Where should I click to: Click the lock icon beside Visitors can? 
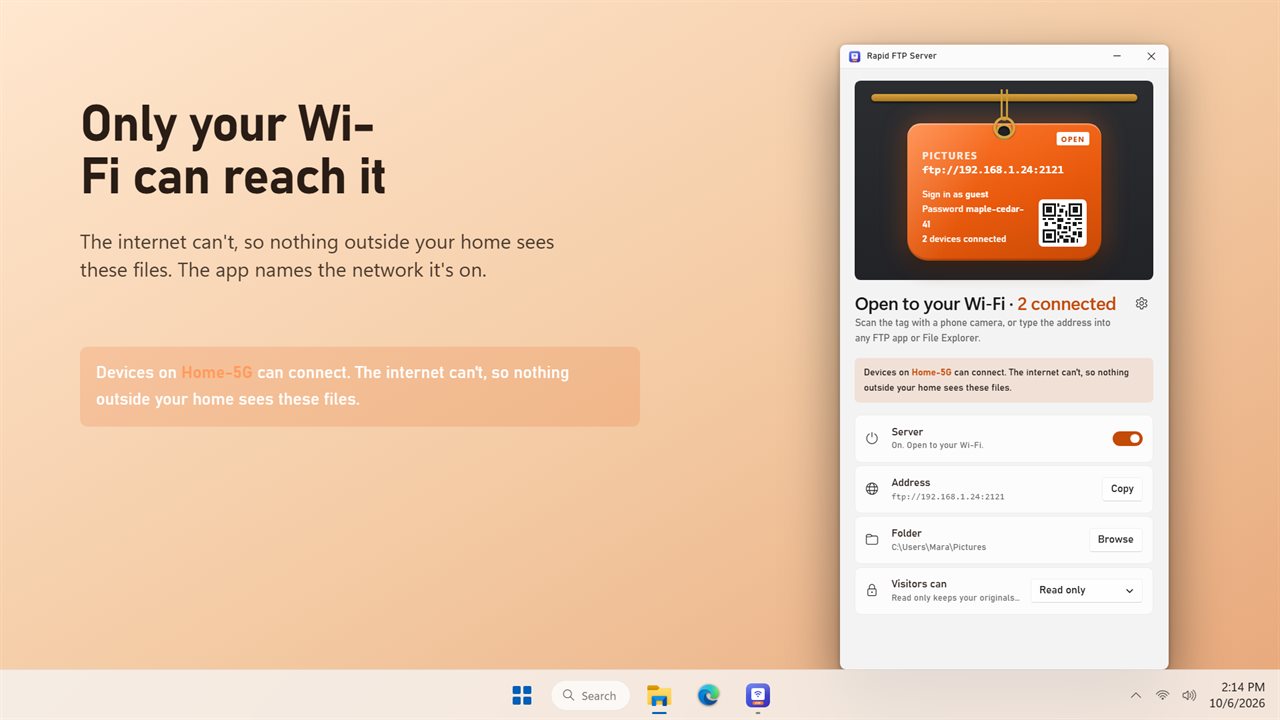pos(872,591)
